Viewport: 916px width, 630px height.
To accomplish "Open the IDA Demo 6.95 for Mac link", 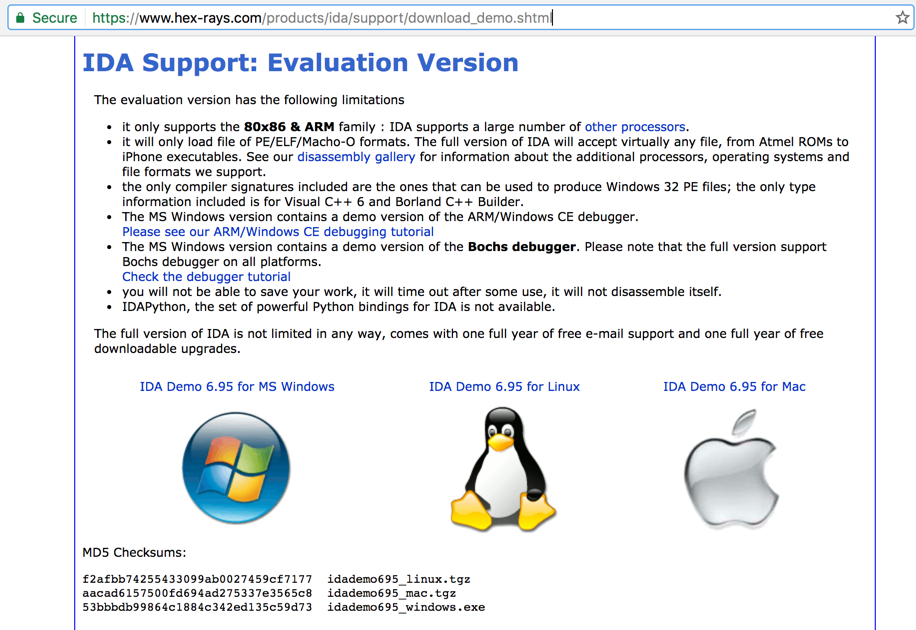I will coord(734,386).
